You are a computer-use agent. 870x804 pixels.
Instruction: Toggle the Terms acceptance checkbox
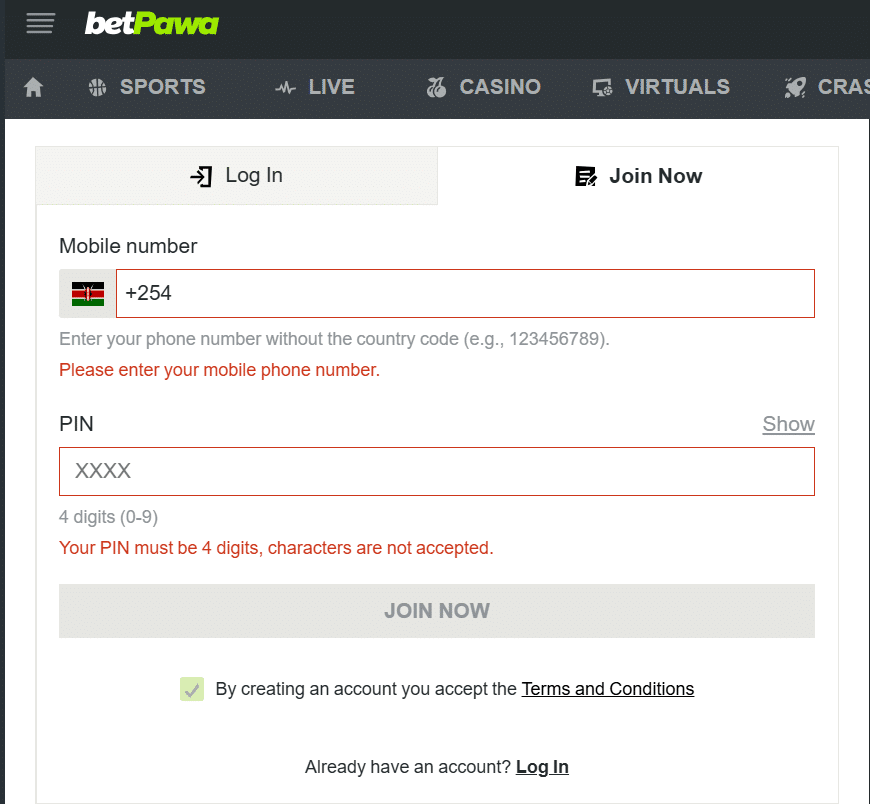pos(192,689)
